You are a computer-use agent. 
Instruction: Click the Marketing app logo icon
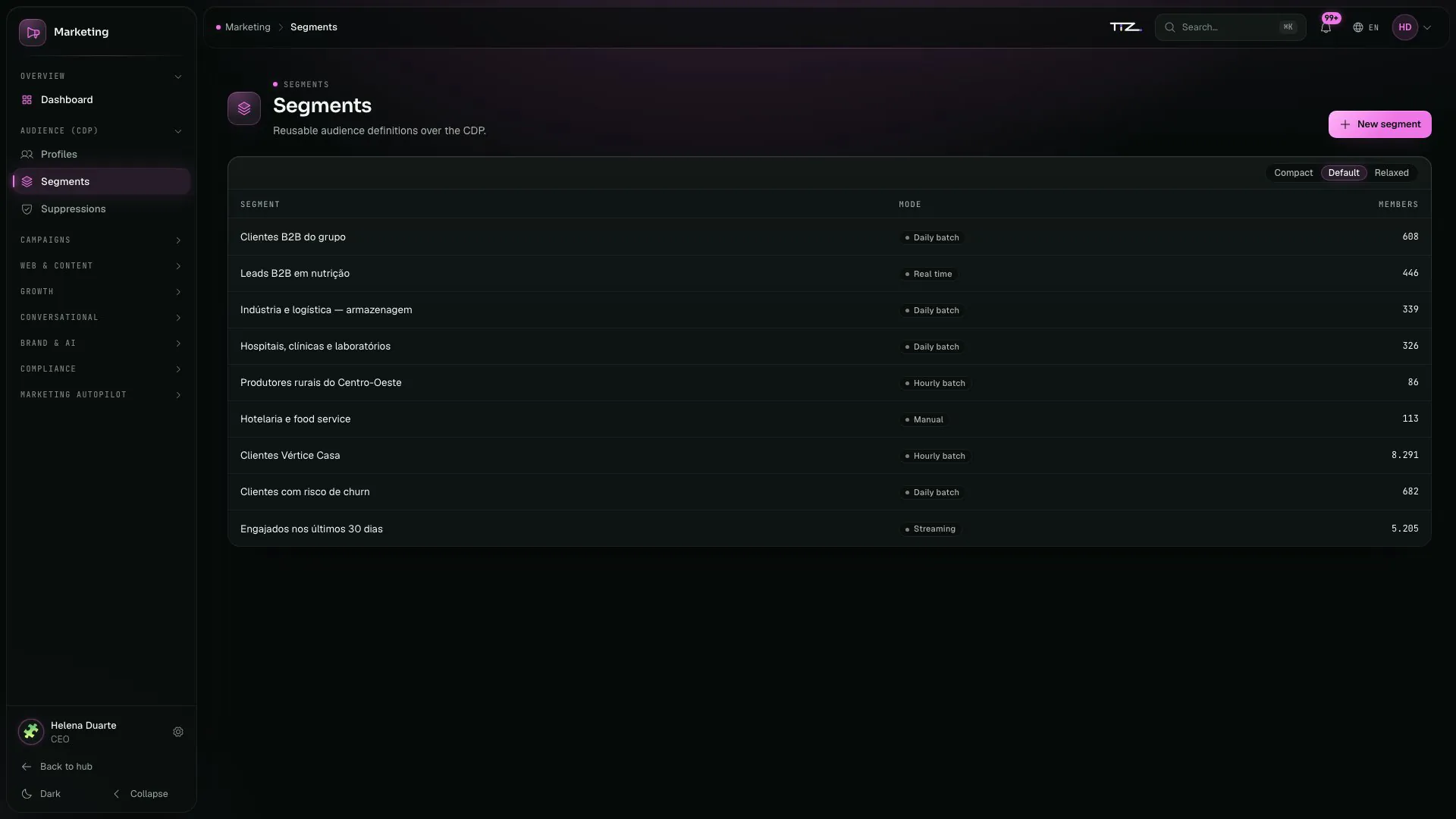click(x=33, y=33)
